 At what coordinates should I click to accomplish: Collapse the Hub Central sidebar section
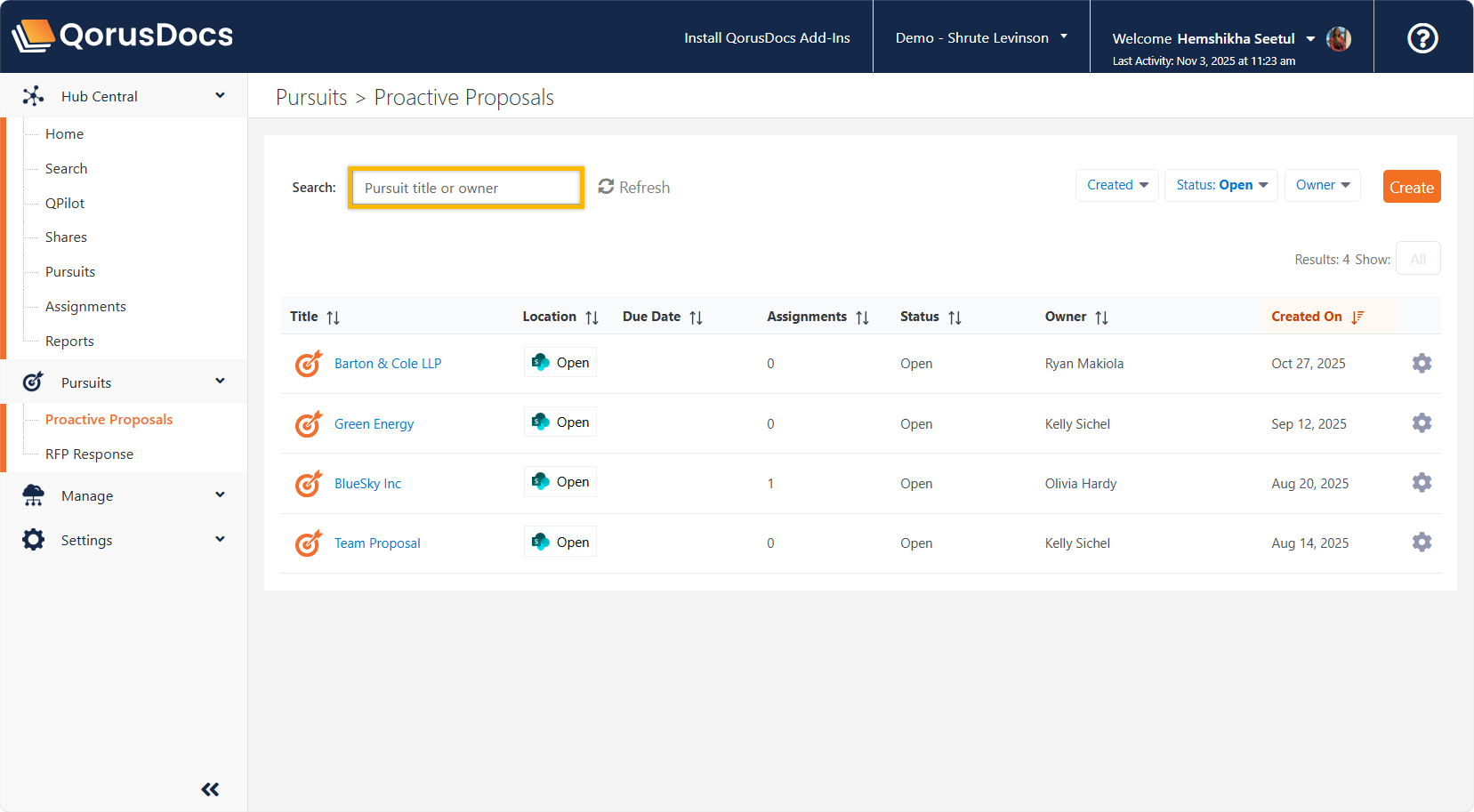coord(220,96)
